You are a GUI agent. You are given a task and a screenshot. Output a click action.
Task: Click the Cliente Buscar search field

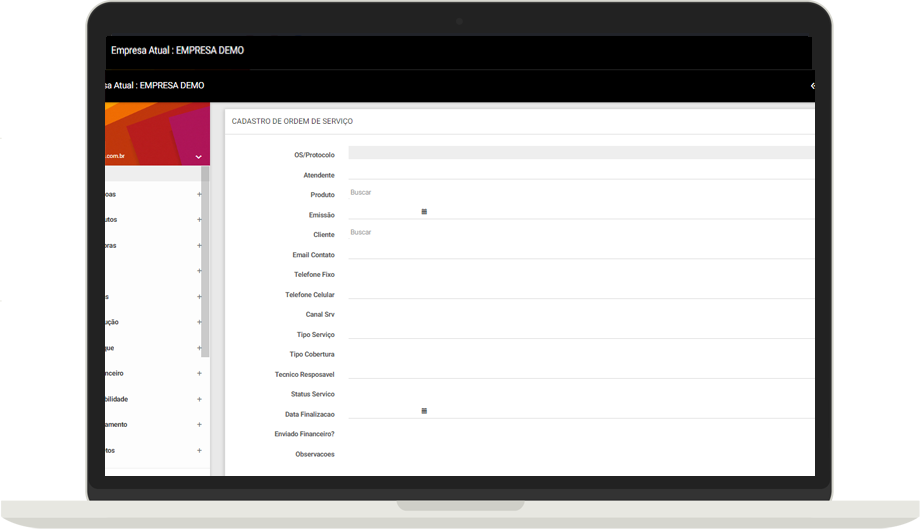[581, 232]
